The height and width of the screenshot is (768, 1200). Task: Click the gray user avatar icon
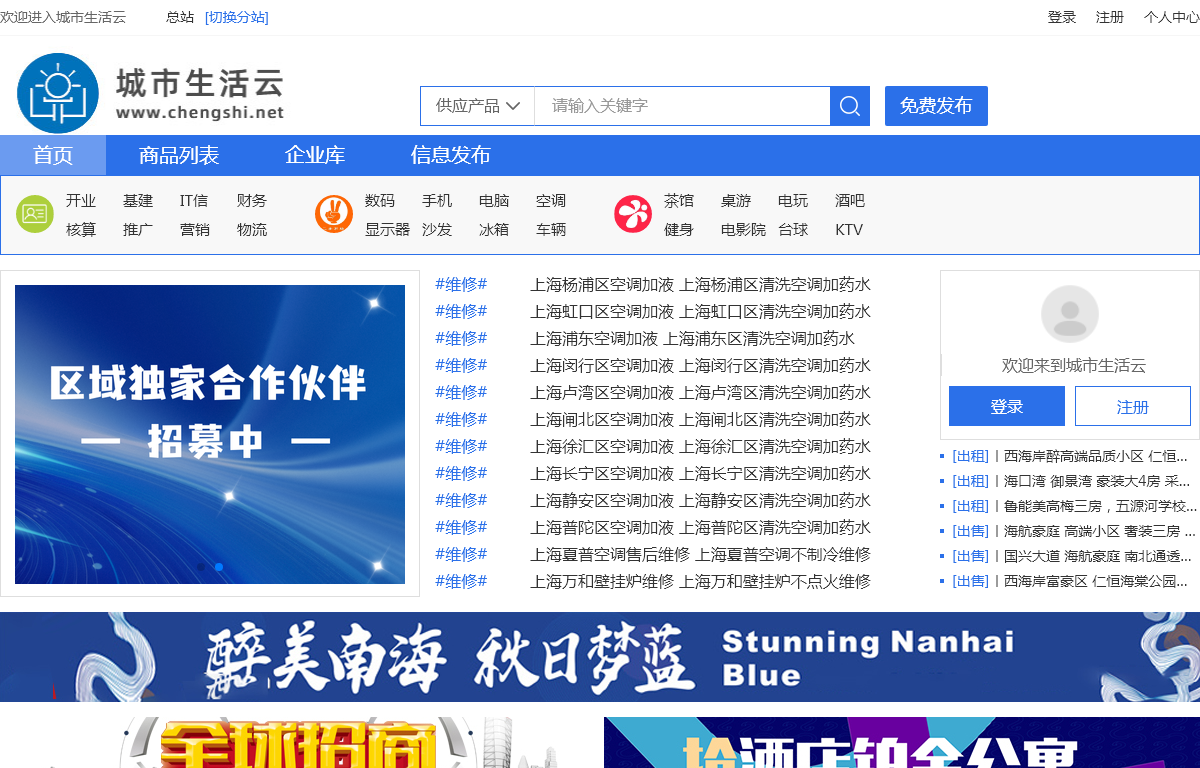coord(1069,314)
